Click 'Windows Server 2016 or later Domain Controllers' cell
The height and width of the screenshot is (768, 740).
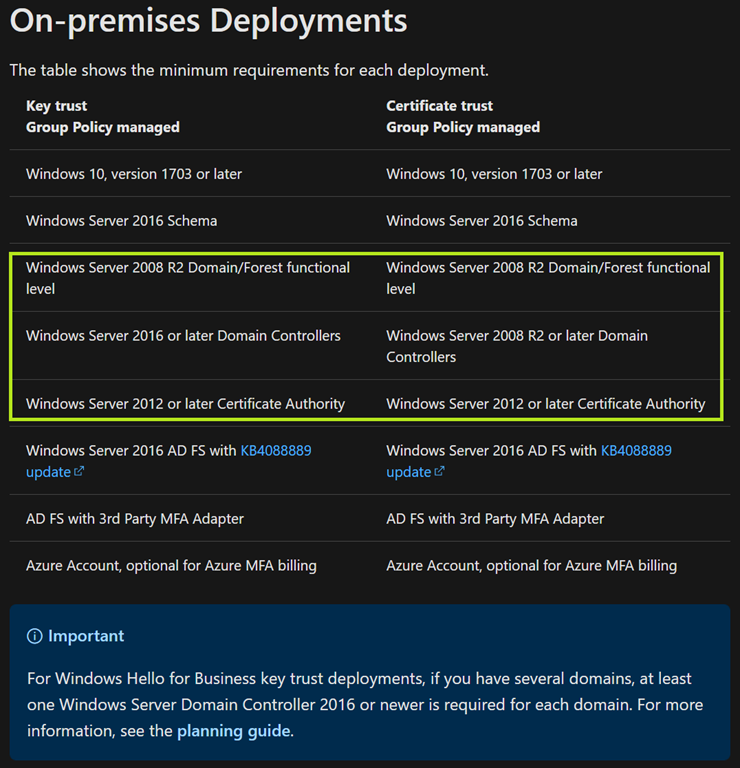coord(183,336)
